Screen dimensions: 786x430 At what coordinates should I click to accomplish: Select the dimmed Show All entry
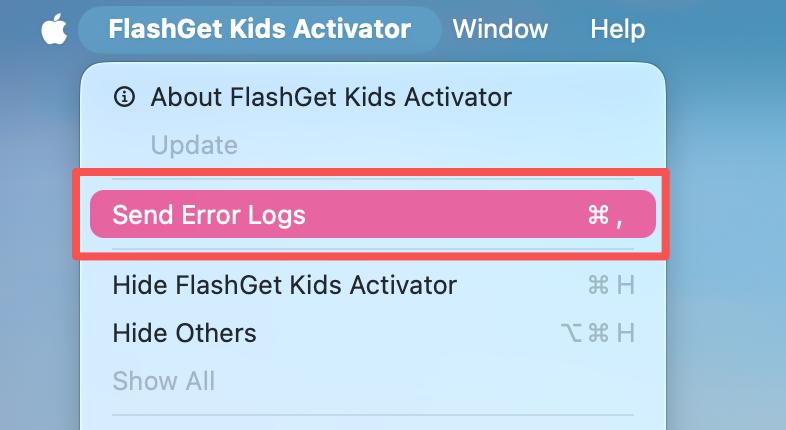tap(163, 380)
